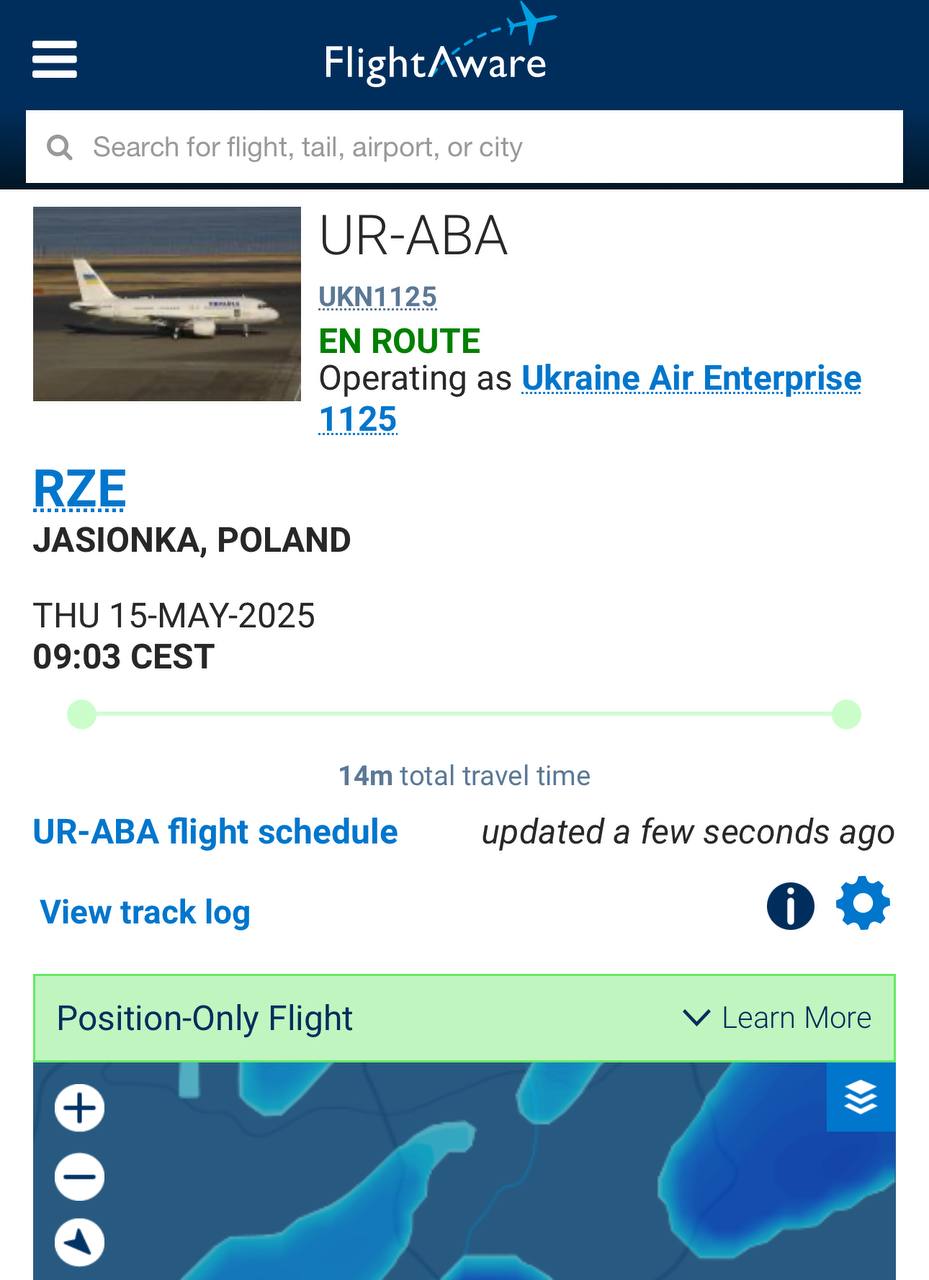Click the flight progress bar start dot
Image resolution: width=929 pixels, height=1280 pixels.
pos(82,714)
